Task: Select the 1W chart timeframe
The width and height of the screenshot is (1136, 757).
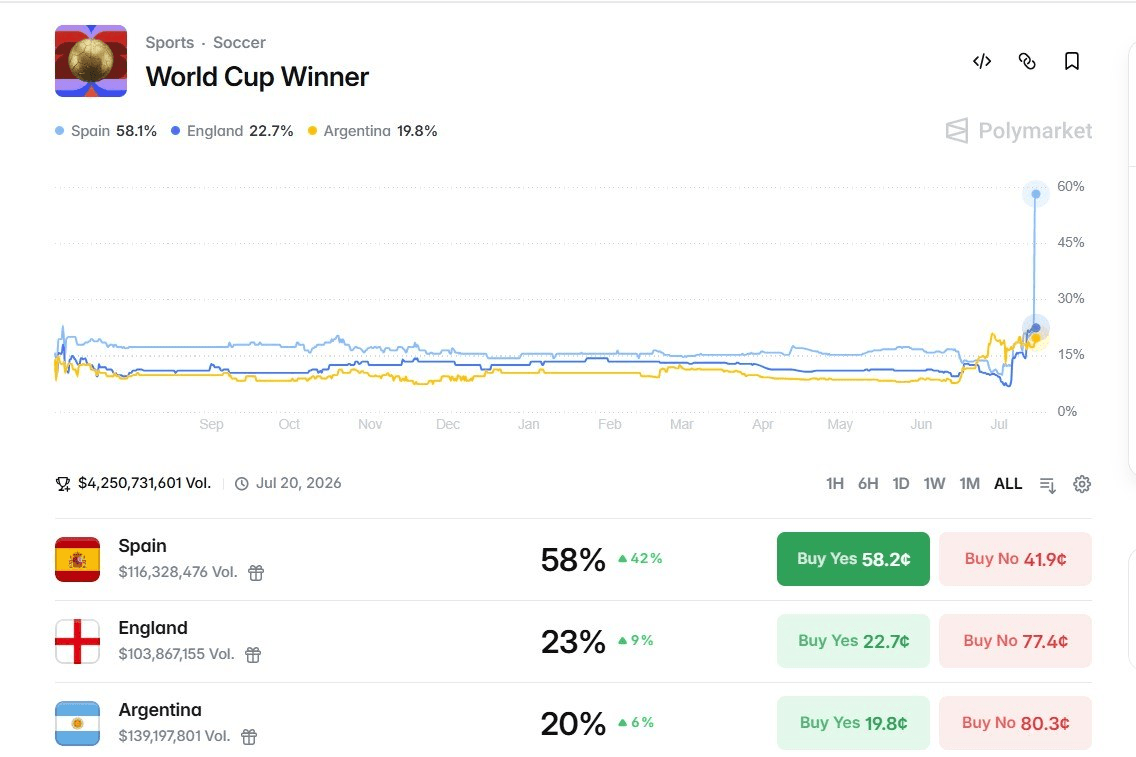Action: [934, 484]
